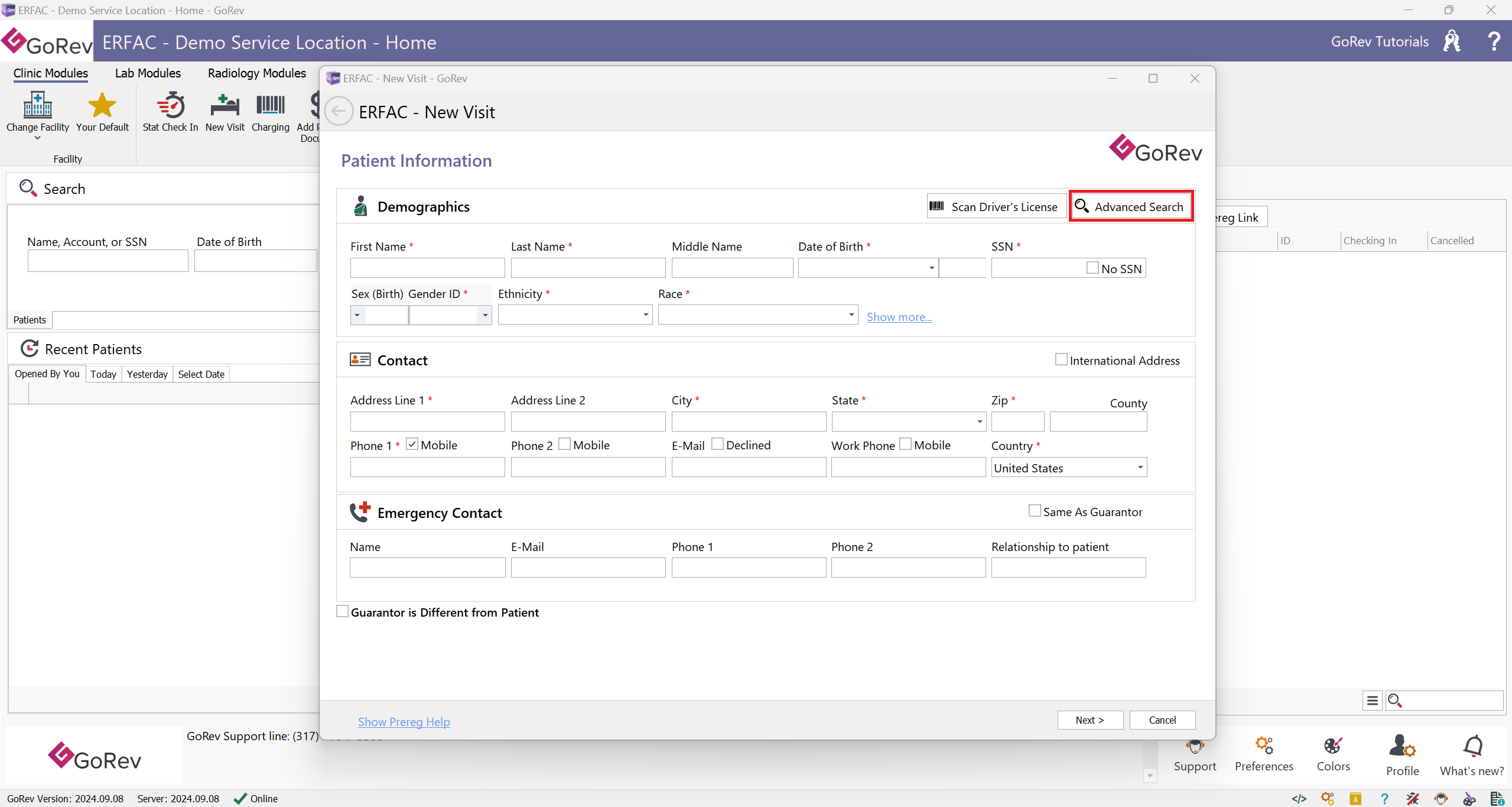Click the First Name input field
This screenshot has width=1512, height=807.
[428, 268]
